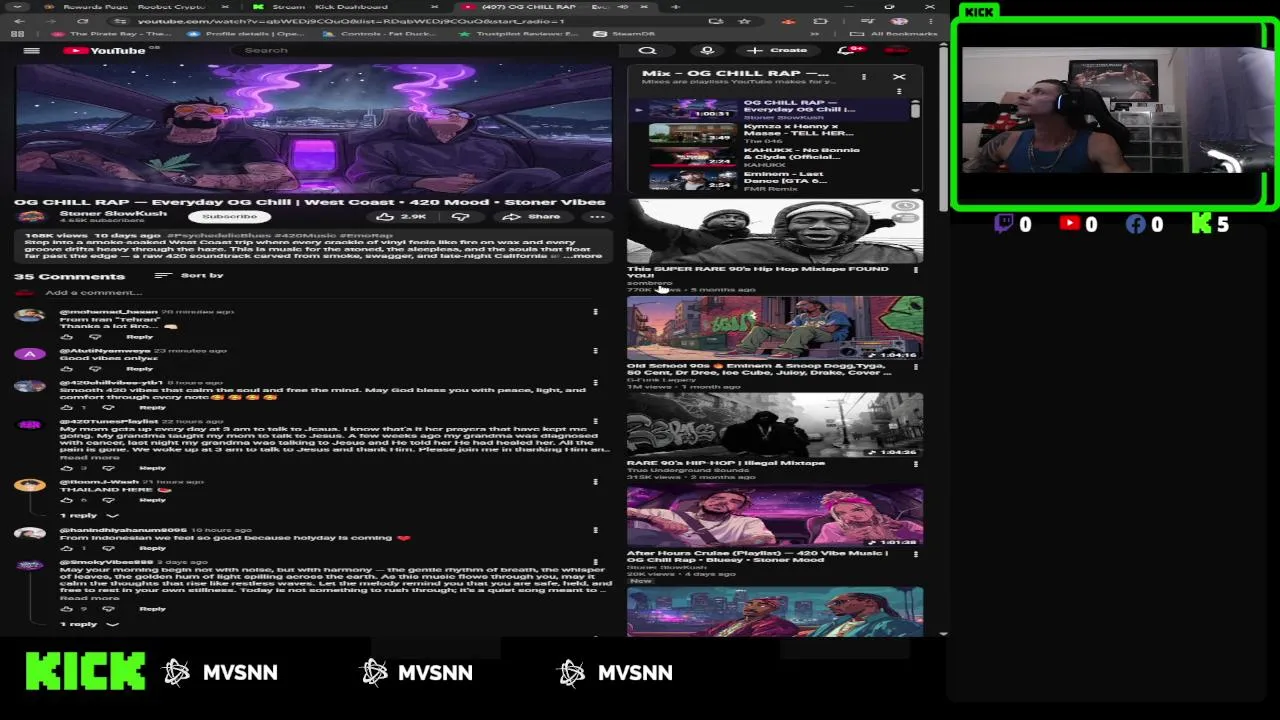Click the YouTube logo
1280x720 pixels.
[x=104, y=50]
